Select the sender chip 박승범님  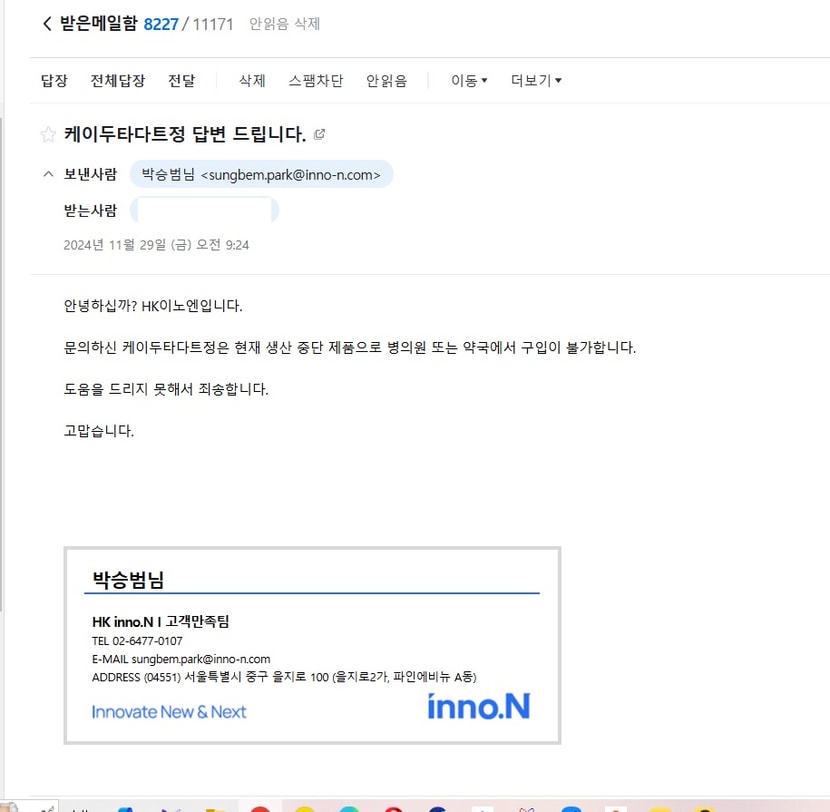pos(261,174)
